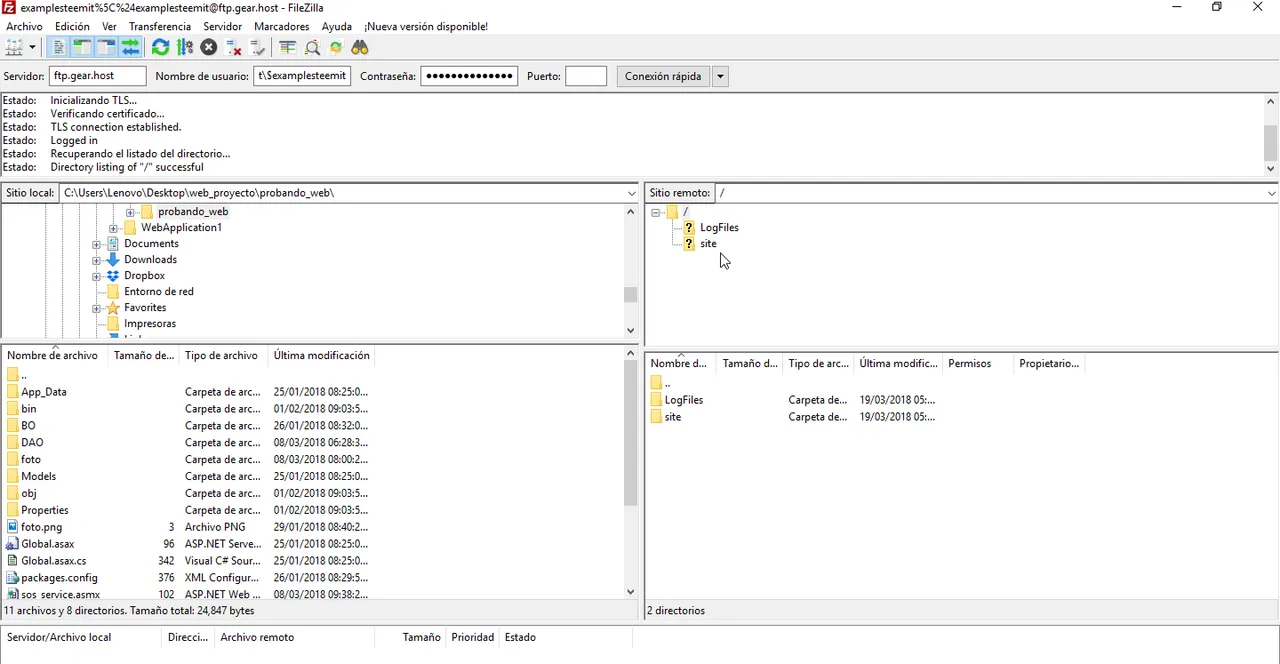Select the Global.asax file icon
This screenshot has width=1280, height=664.
13,544
